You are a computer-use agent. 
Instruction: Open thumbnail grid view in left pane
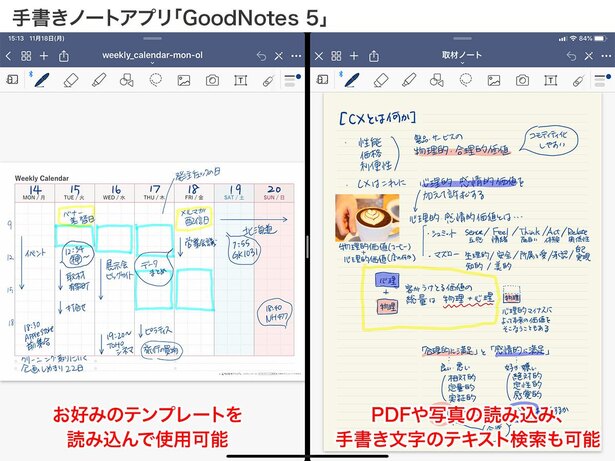[x=26, y=56]
